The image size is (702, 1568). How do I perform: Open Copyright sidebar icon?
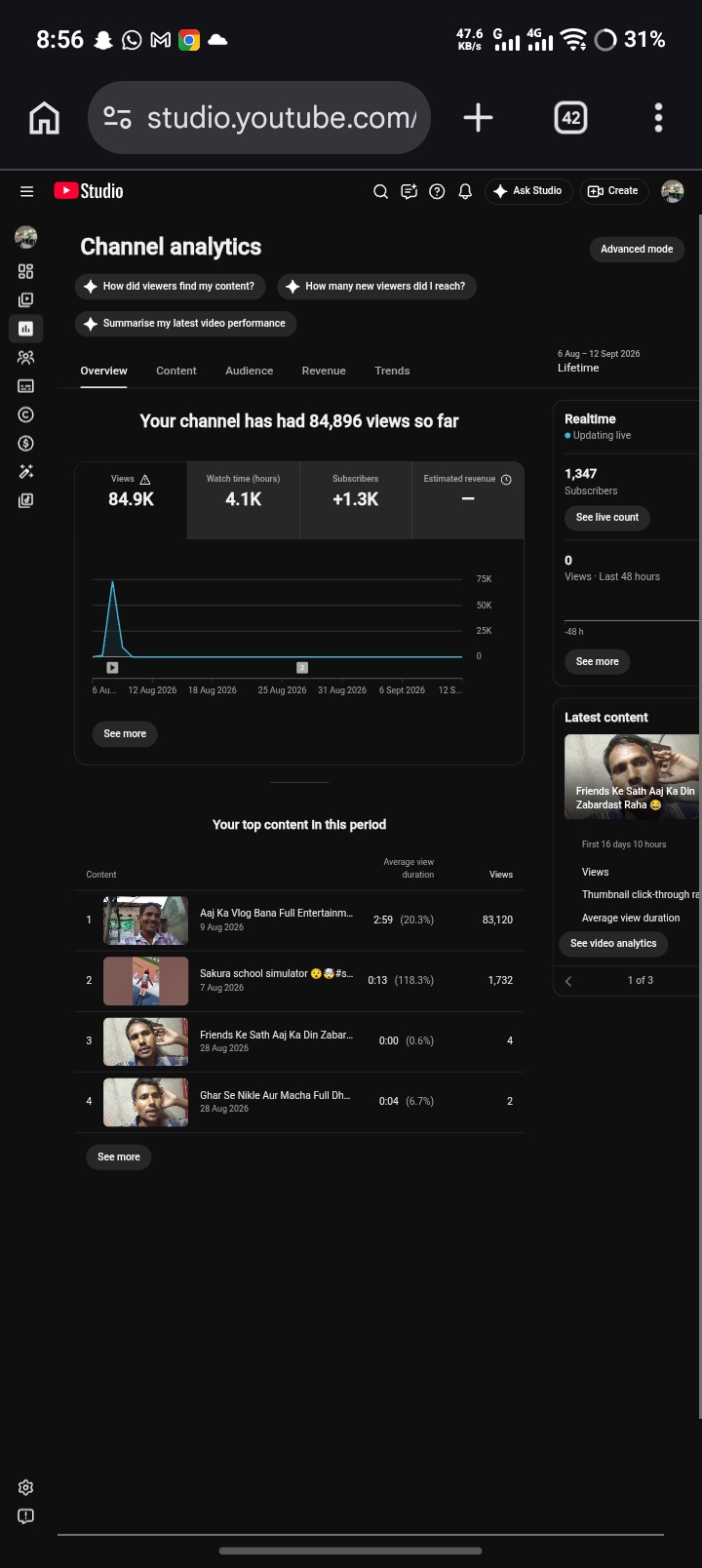[x=26, y=414]
